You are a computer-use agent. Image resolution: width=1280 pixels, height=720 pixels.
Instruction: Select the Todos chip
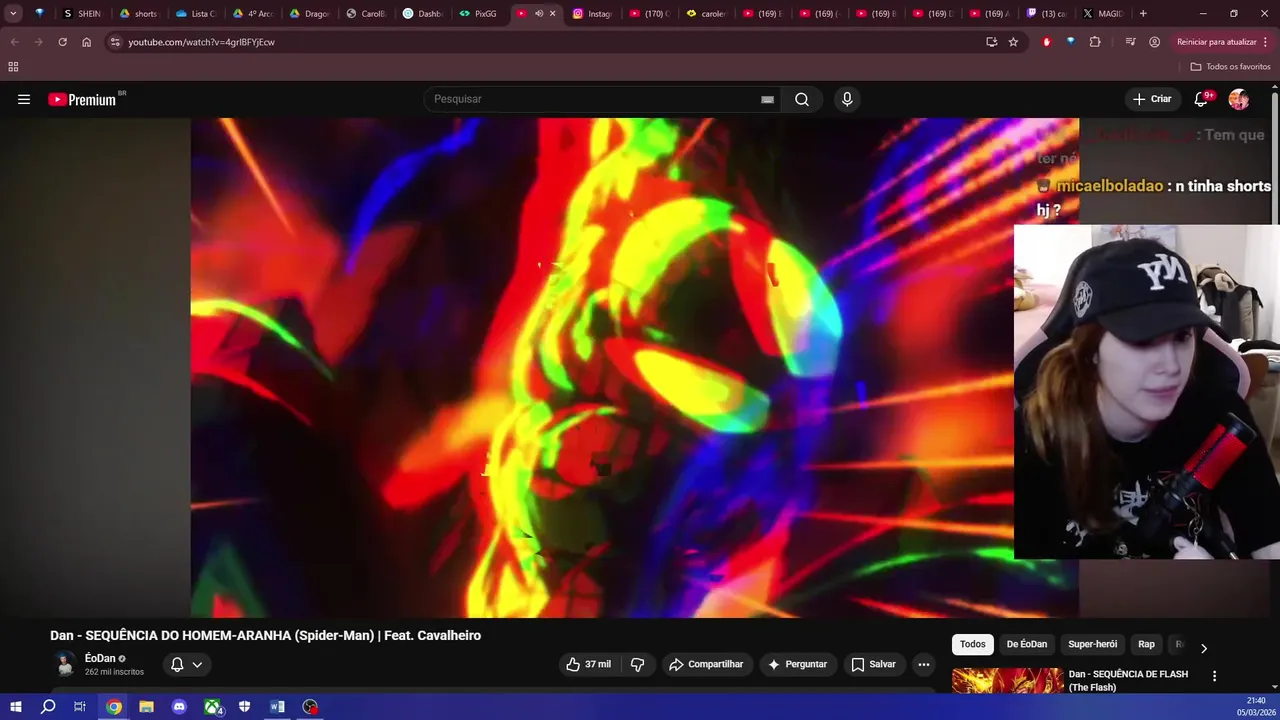pos(973,644)
